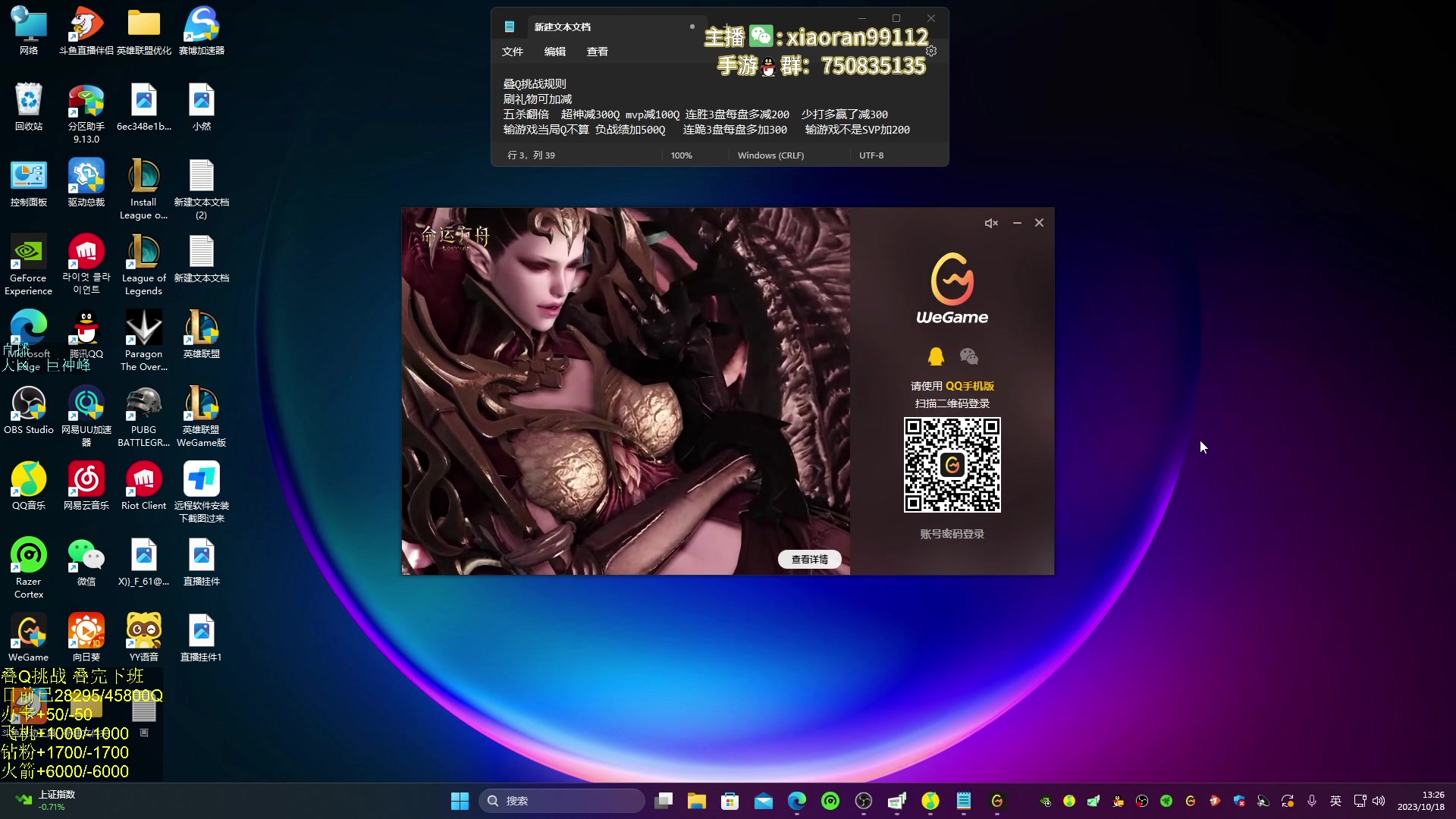Open the 分区助手 9.13.0 desktop icon
Screen dimensions: 1456x819
pos(86,113)
